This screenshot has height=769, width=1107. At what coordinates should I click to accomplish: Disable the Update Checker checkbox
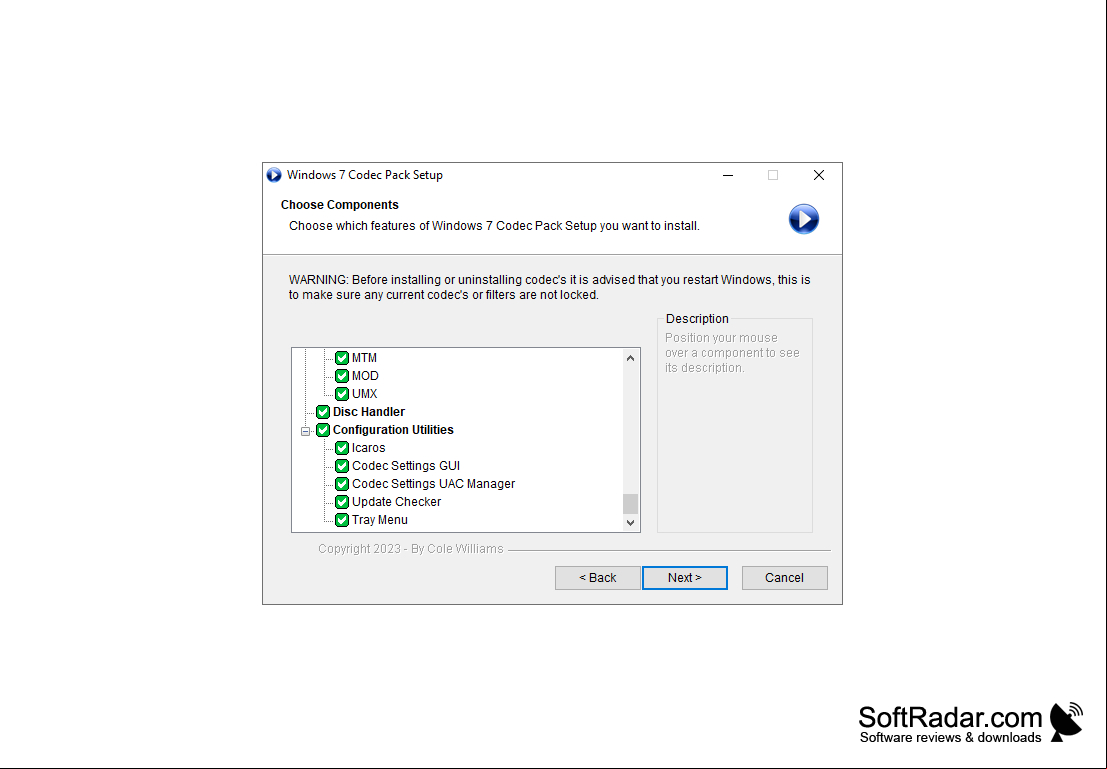(342, 502)
